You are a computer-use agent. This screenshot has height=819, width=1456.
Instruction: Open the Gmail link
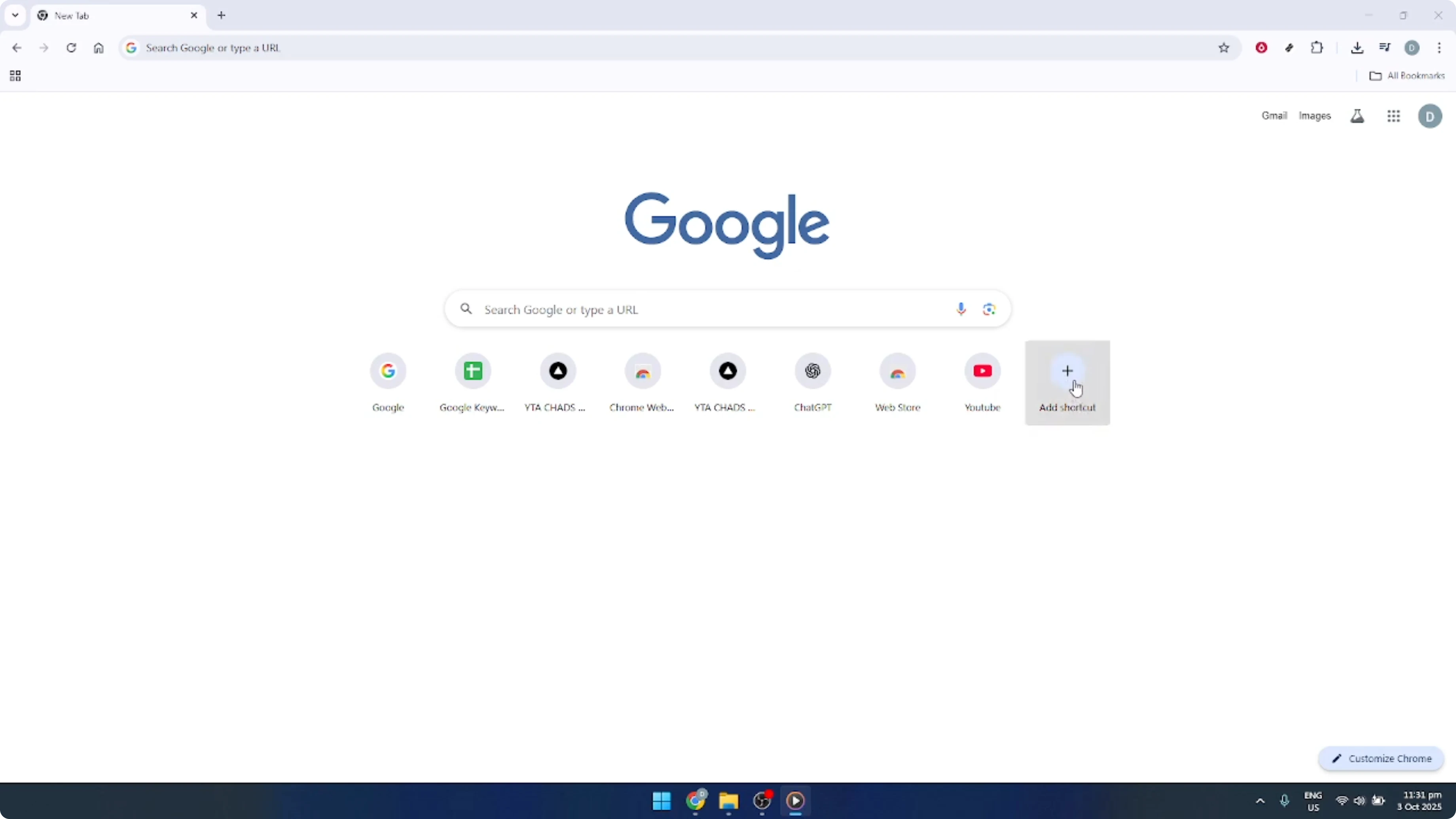[1274, 116]
